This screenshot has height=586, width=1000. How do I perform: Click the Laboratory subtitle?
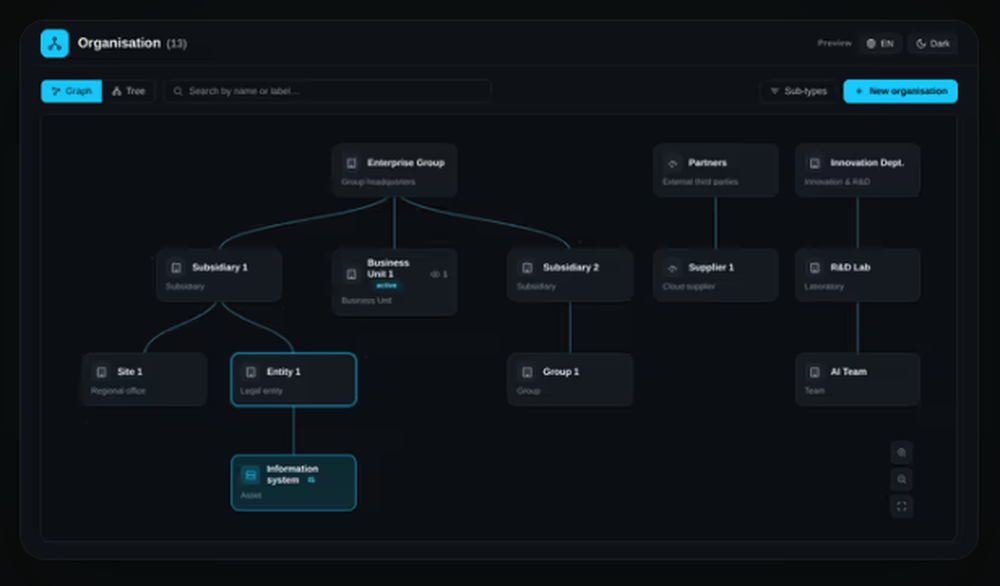(x=824, y=286)
